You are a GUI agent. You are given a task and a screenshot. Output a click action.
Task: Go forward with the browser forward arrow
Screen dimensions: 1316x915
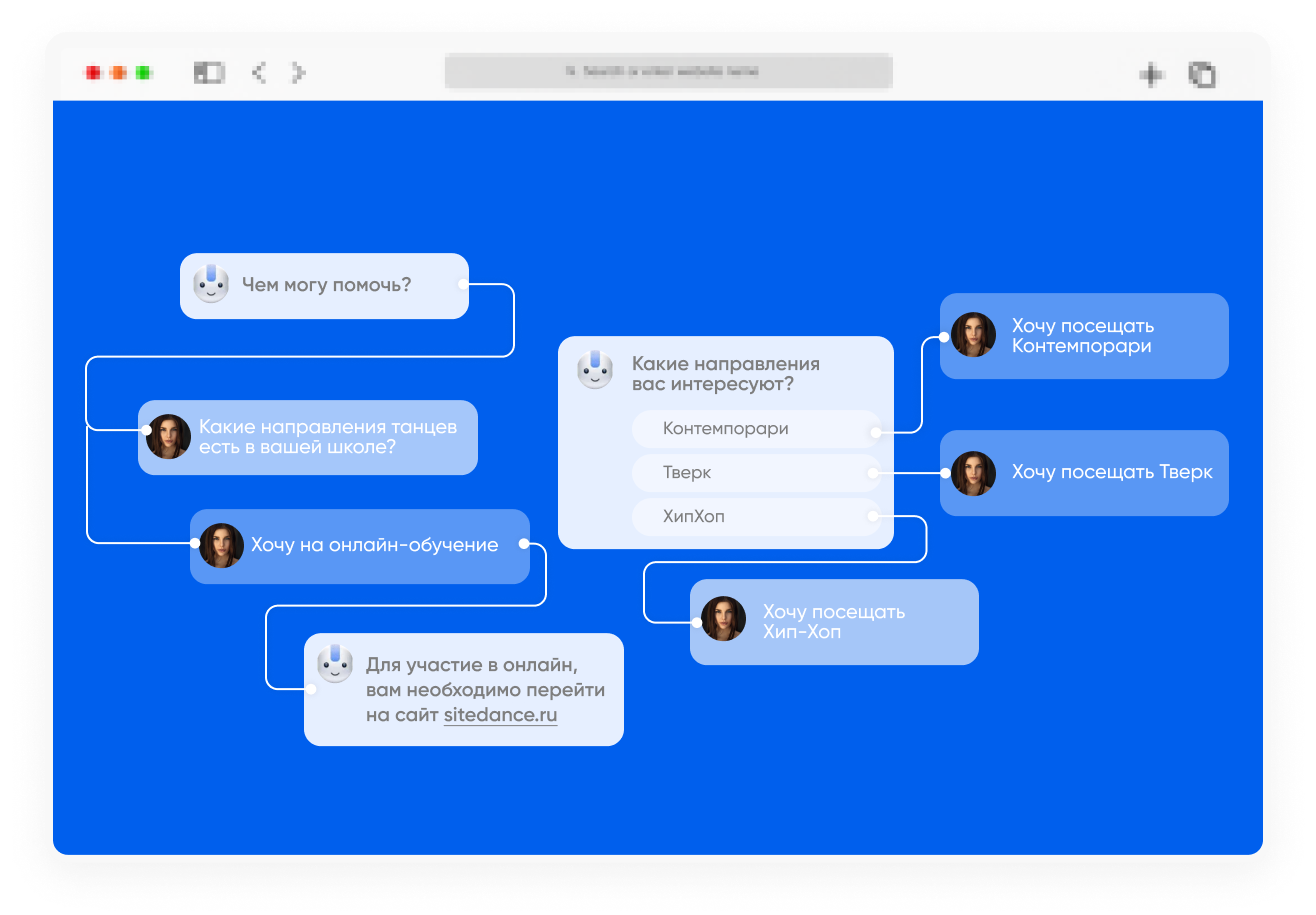click(298, 72)
